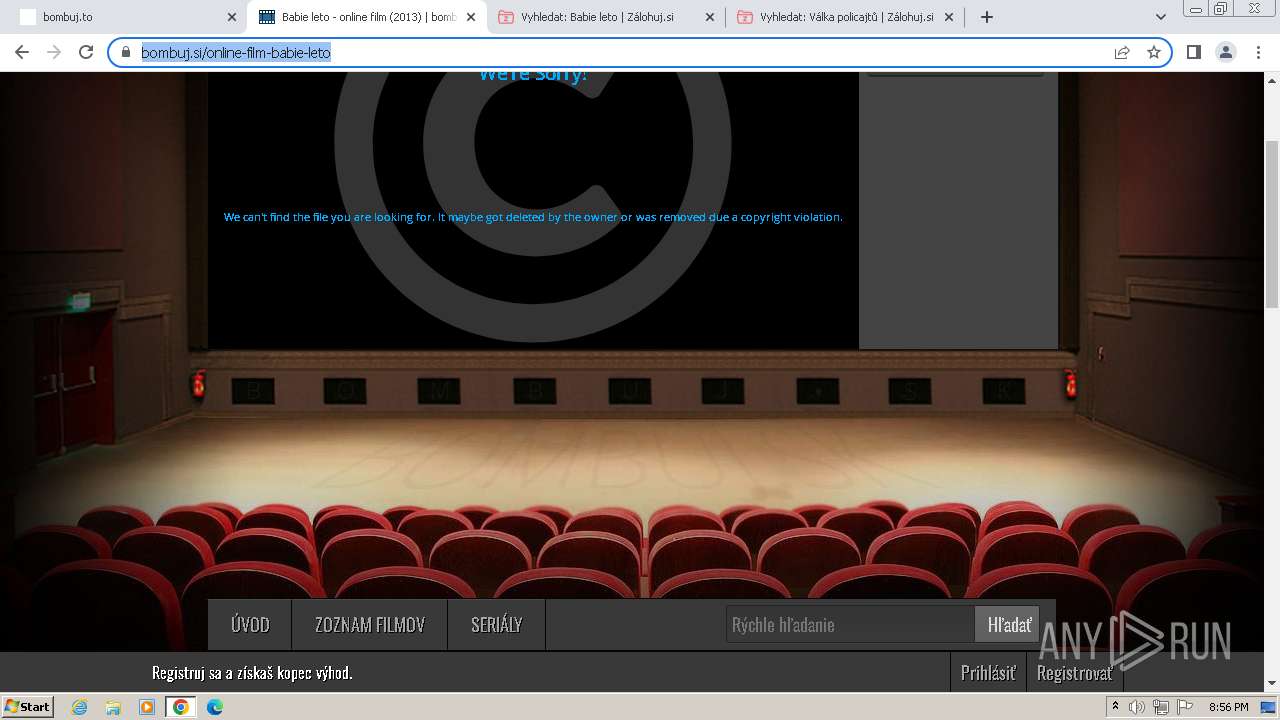Open network status tray icon
The height and width of the screenshot is (720, 1280).
(x=1160, y=707)
